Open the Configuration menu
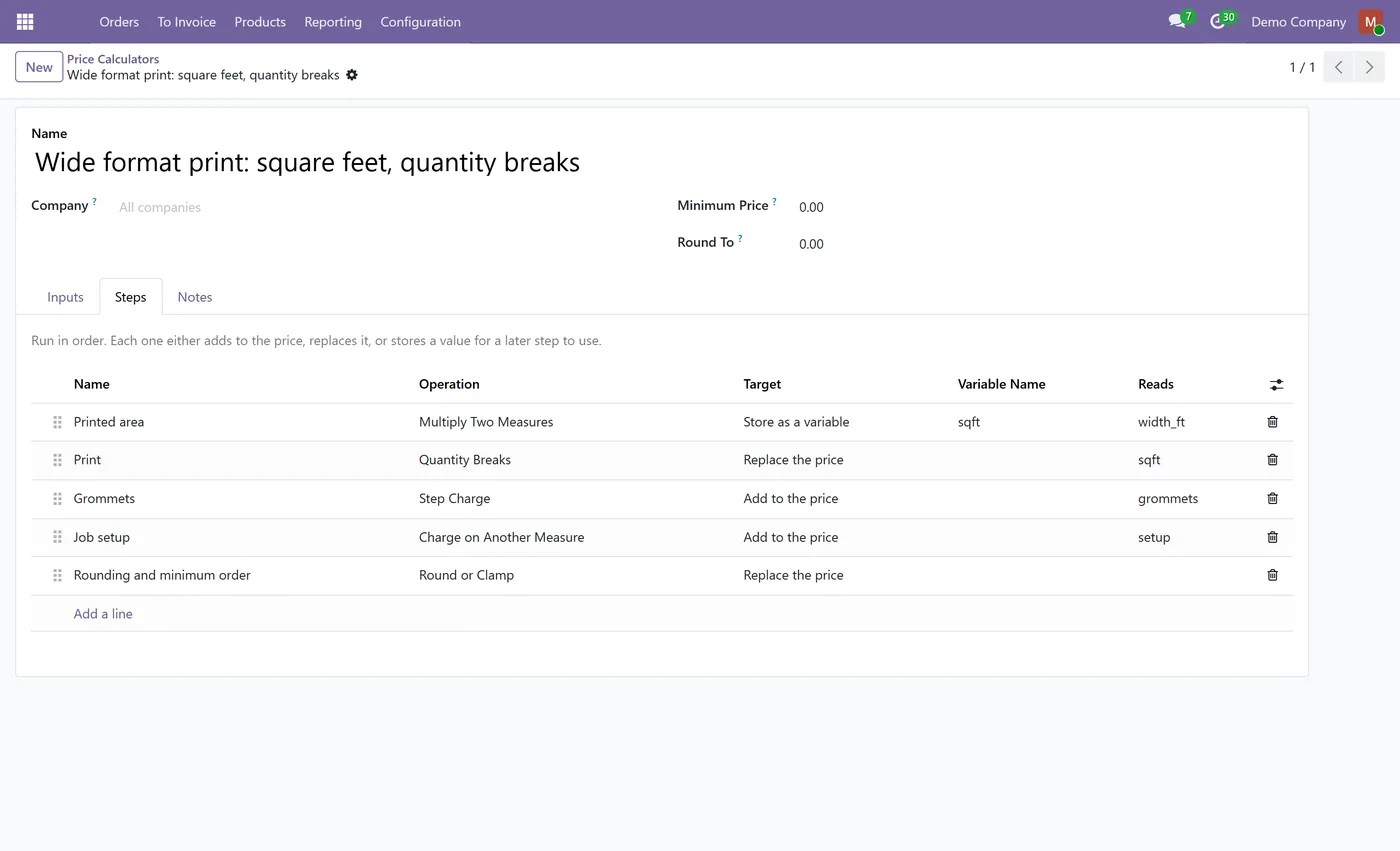The image size is (1400, 851). point(420,21)
